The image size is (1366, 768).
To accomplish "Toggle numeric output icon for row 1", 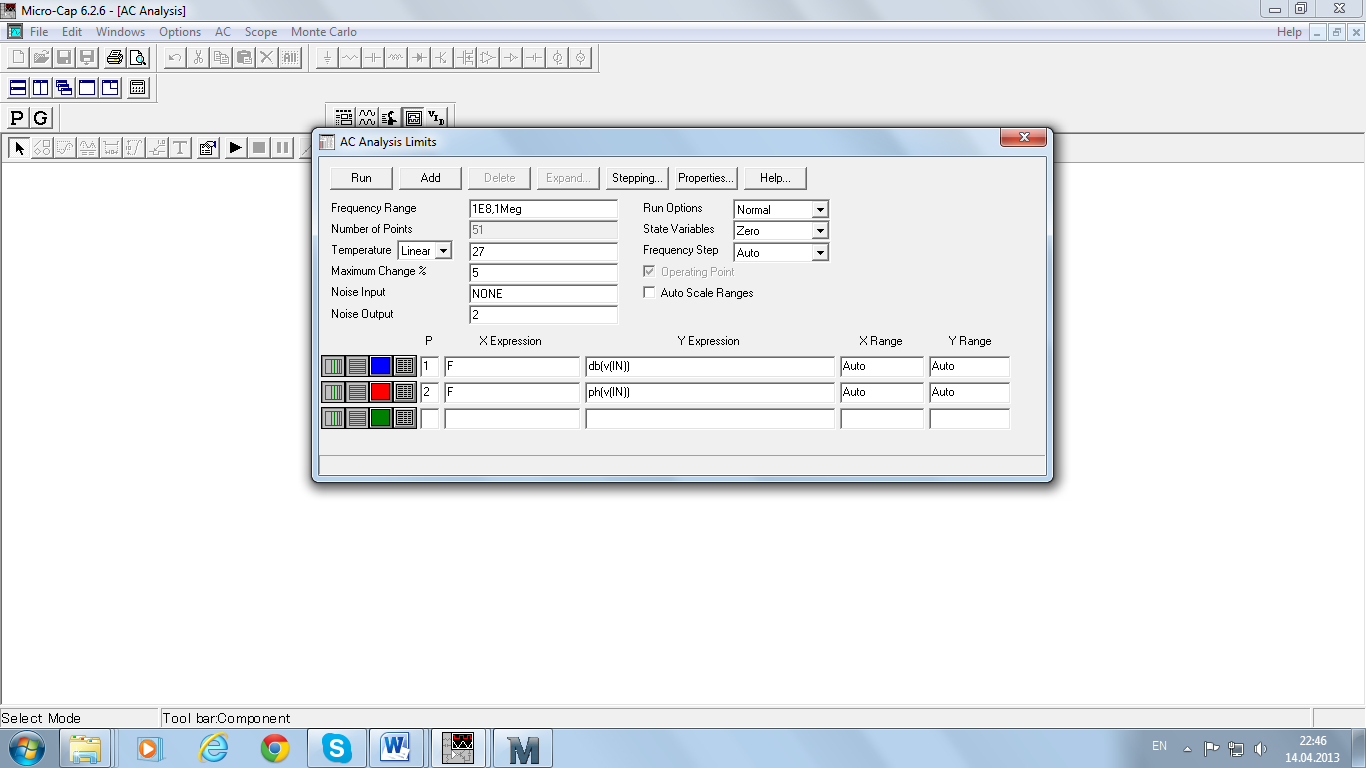I will coord(405,366).
